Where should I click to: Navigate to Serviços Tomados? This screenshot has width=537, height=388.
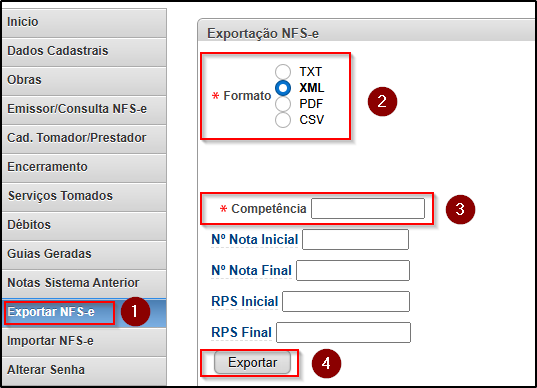pos(84,196)
